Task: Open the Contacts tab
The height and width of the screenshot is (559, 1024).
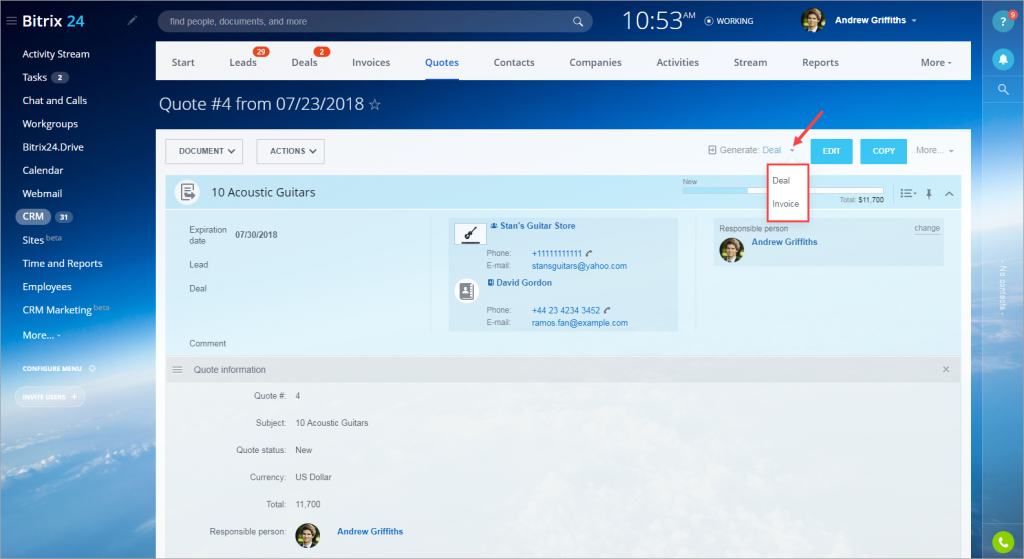Action: [514, 63]
